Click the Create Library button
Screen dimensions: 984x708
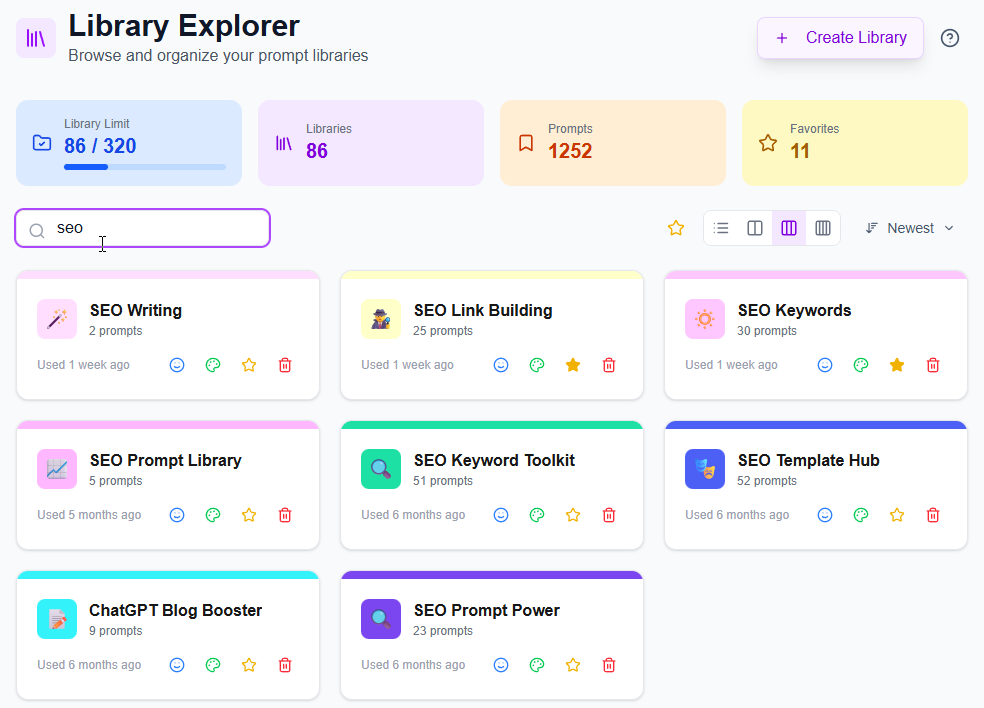click(840, 38)
